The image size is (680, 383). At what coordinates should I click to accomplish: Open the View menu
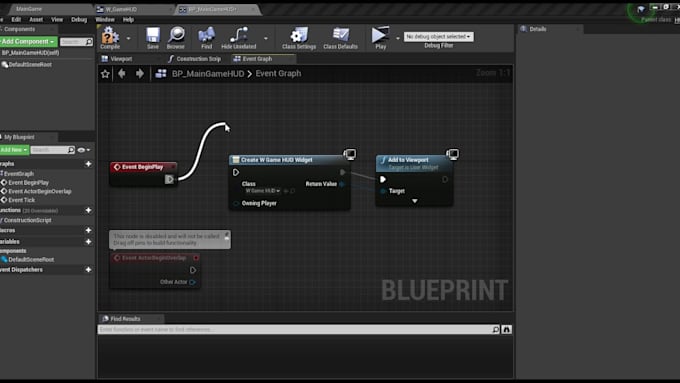click(57, 20)
